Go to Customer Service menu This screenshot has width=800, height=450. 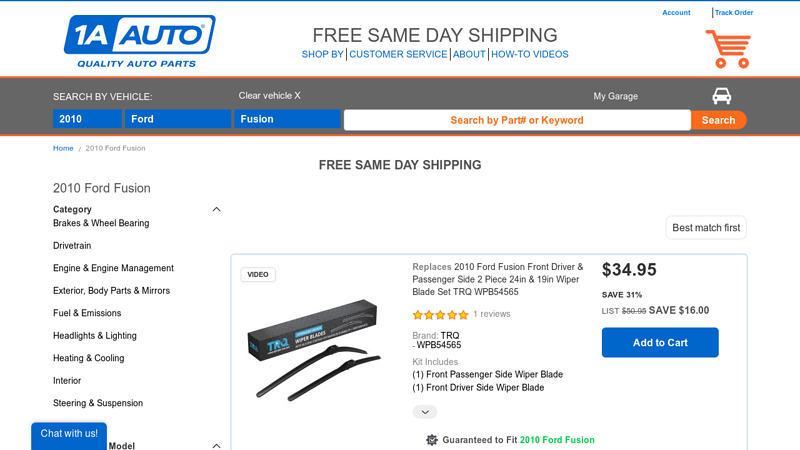point(398,54)
